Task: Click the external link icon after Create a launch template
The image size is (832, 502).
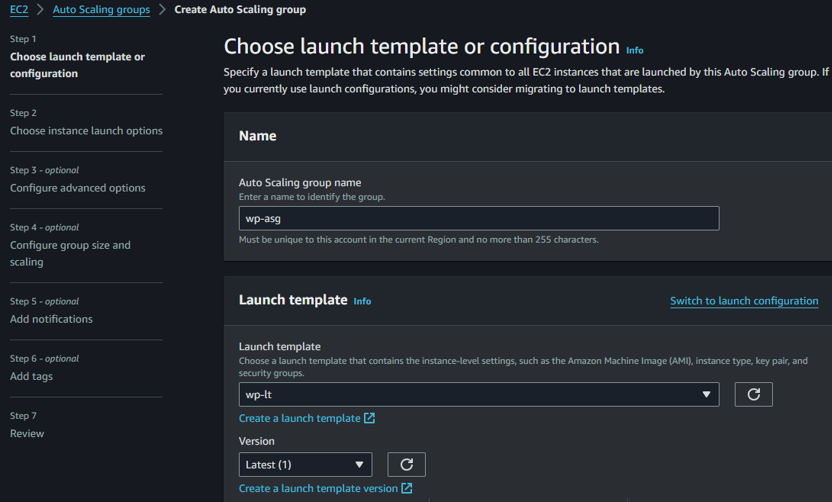Action: pyautogui.click(x=370, y=418)
